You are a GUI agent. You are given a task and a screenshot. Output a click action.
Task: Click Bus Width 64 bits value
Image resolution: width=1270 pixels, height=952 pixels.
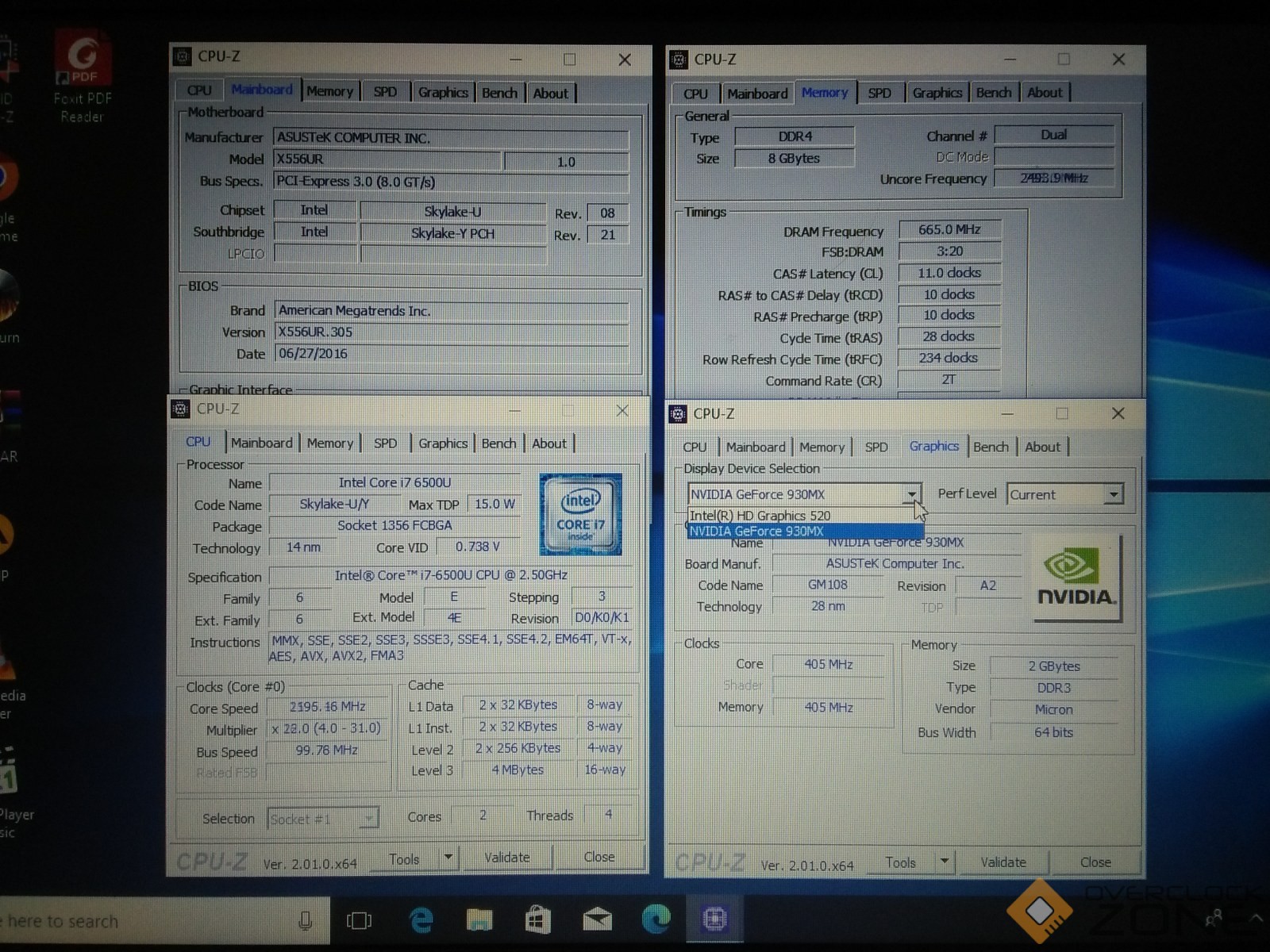coord(1054,733)
